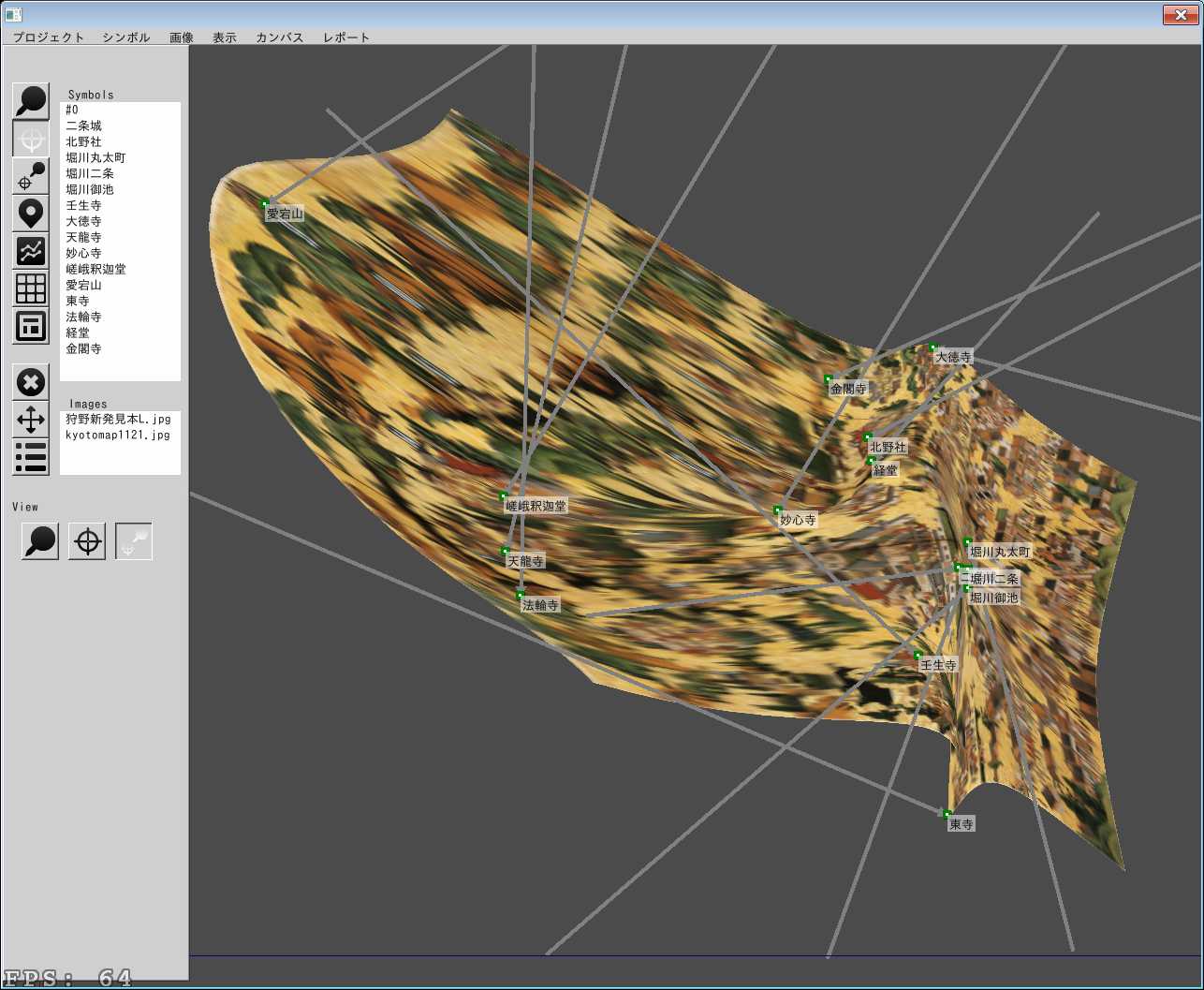Toggle the grid tool icon
This screenshot has width=1204, height=990.
pos(31,288)
